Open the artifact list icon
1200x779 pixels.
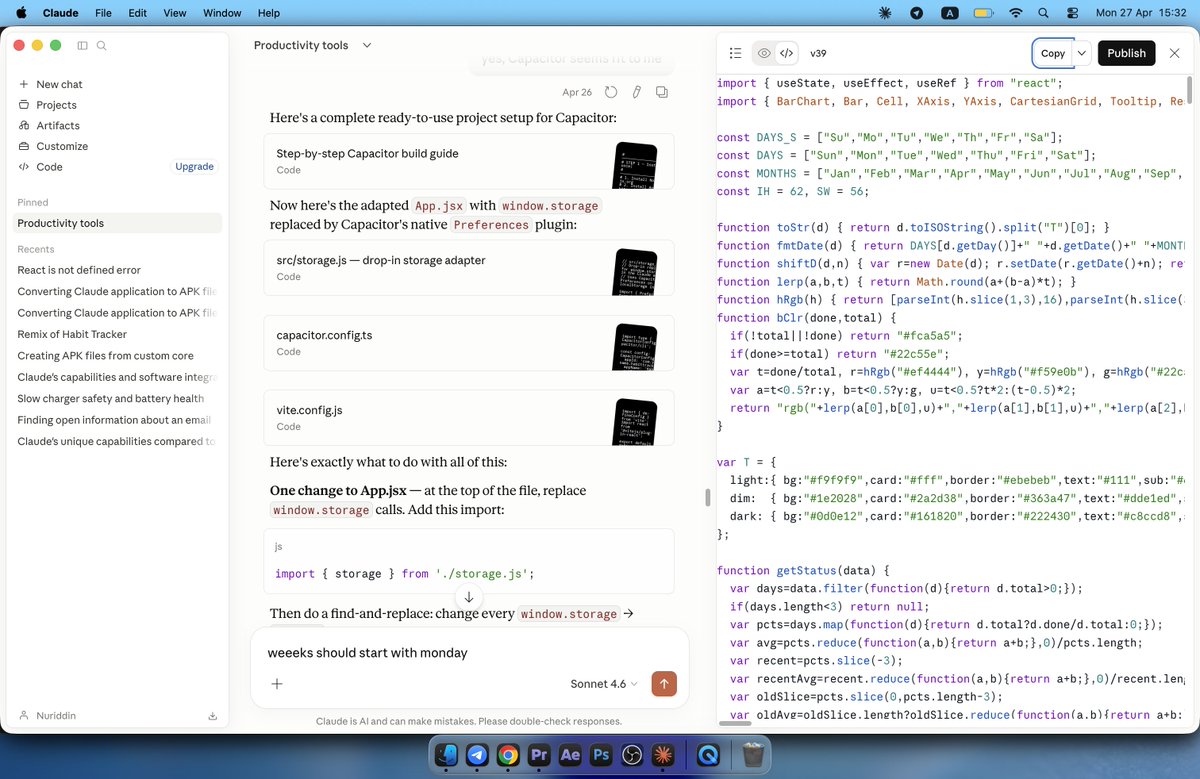click(x=735, y=53)
